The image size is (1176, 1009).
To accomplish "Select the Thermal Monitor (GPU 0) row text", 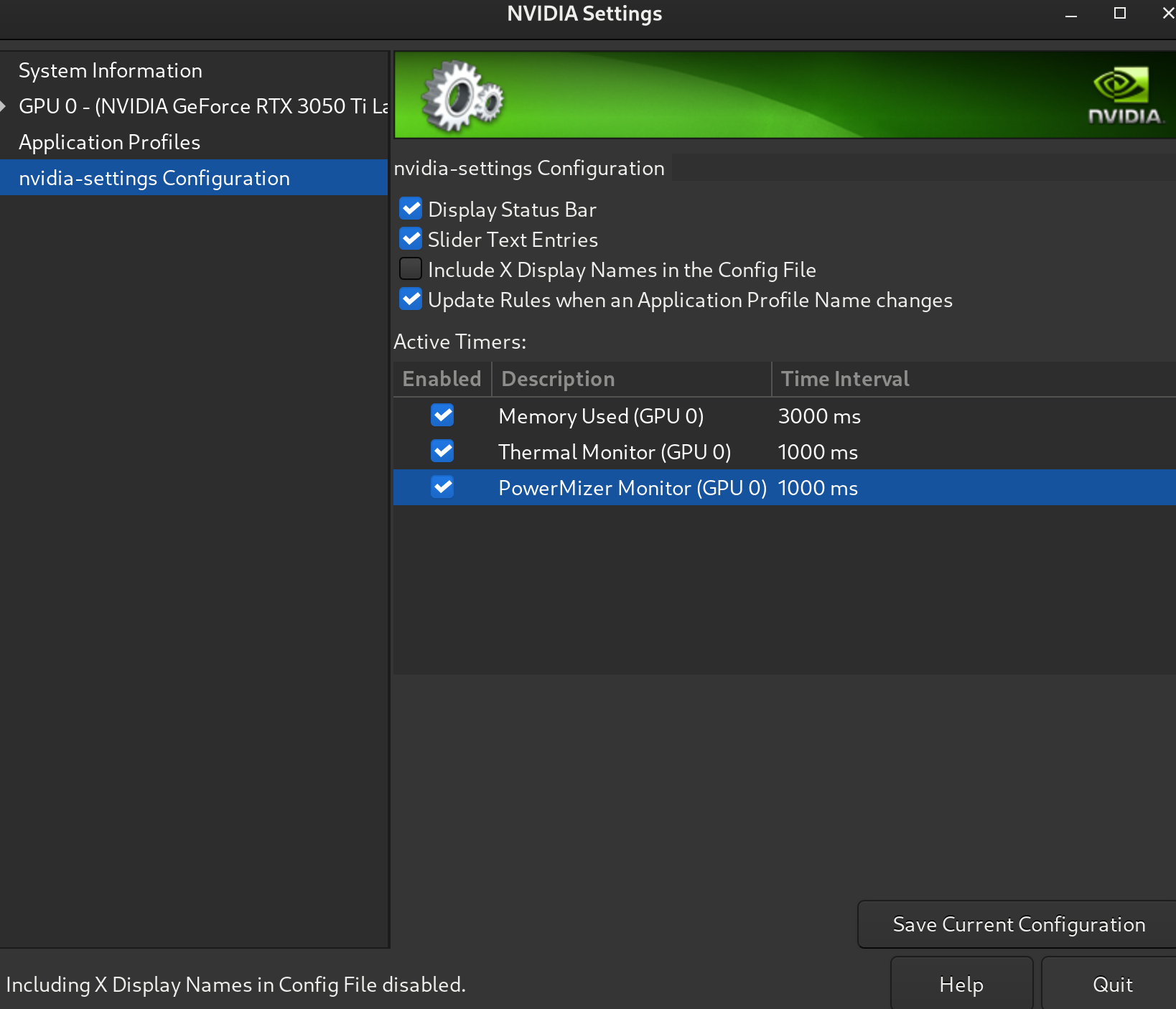I will 615,452.
